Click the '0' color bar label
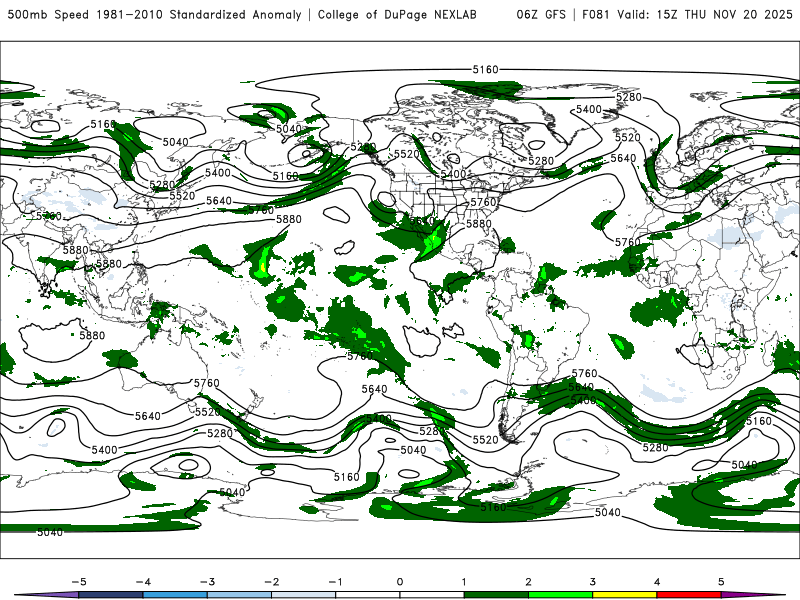Screen dimensions: 800x600 400,582
